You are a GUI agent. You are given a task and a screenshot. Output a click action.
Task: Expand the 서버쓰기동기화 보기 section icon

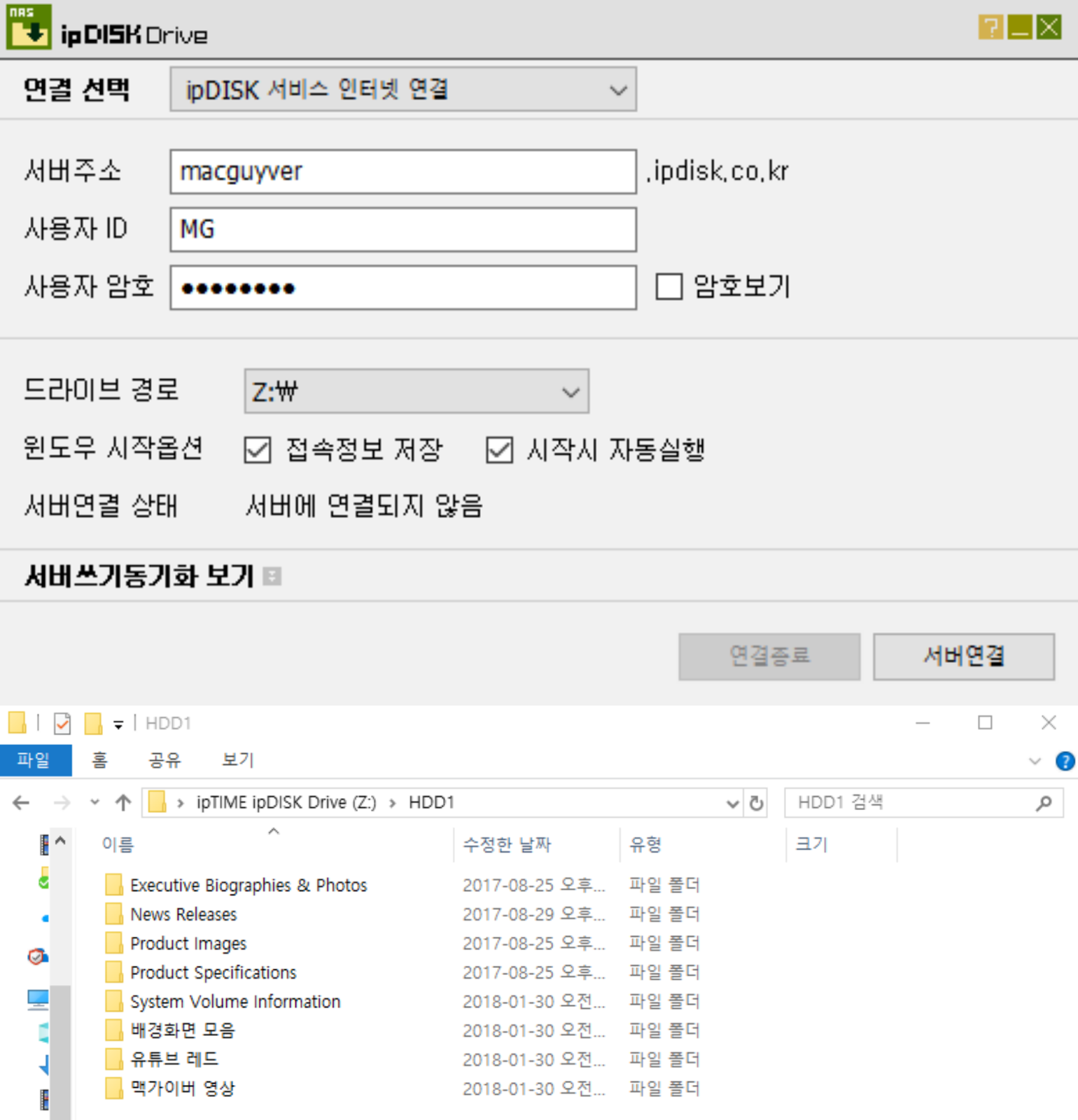[272, 577]
